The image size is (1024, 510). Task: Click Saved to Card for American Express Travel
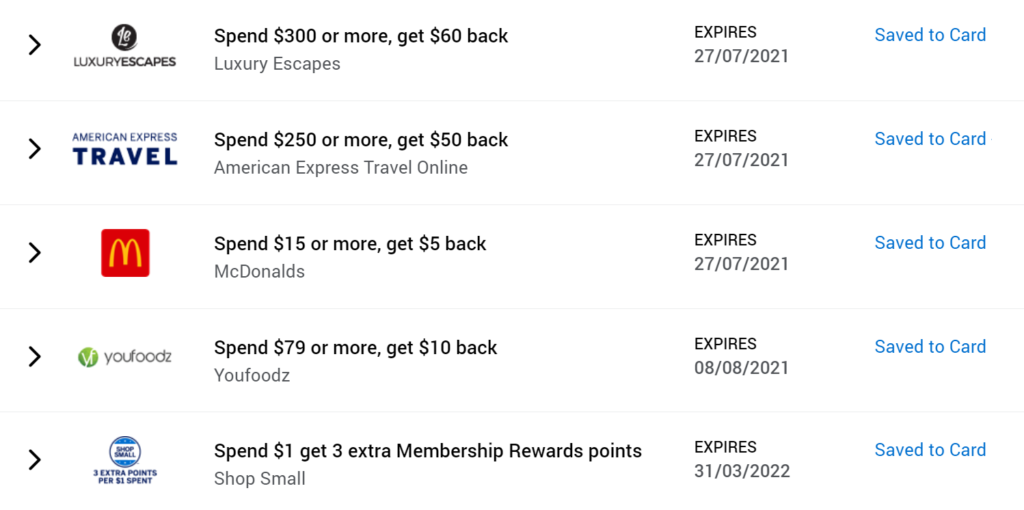[x=930, y=138]
